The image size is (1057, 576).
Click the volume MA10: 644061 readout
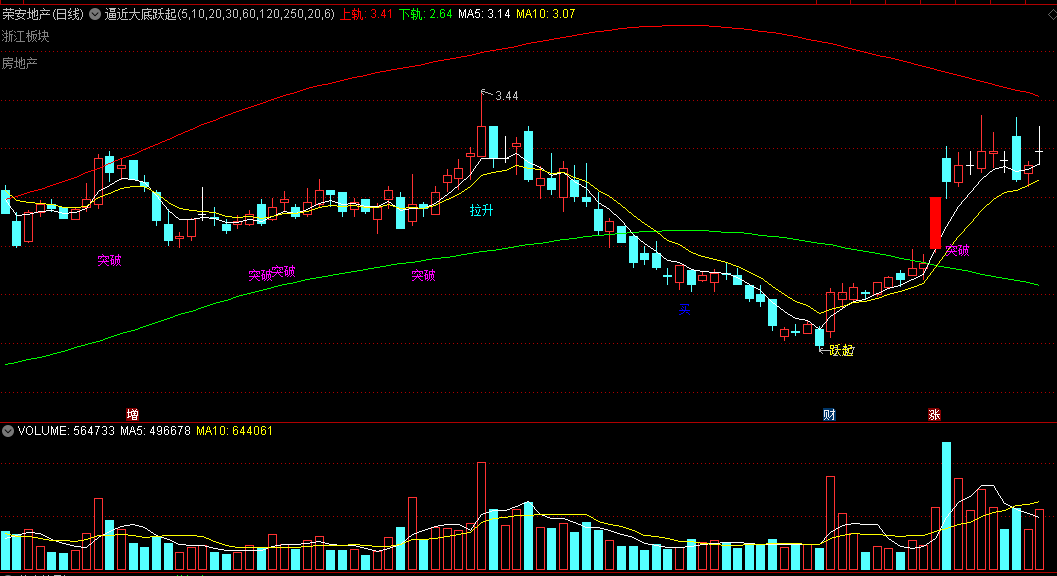click(x=234, y=430)
